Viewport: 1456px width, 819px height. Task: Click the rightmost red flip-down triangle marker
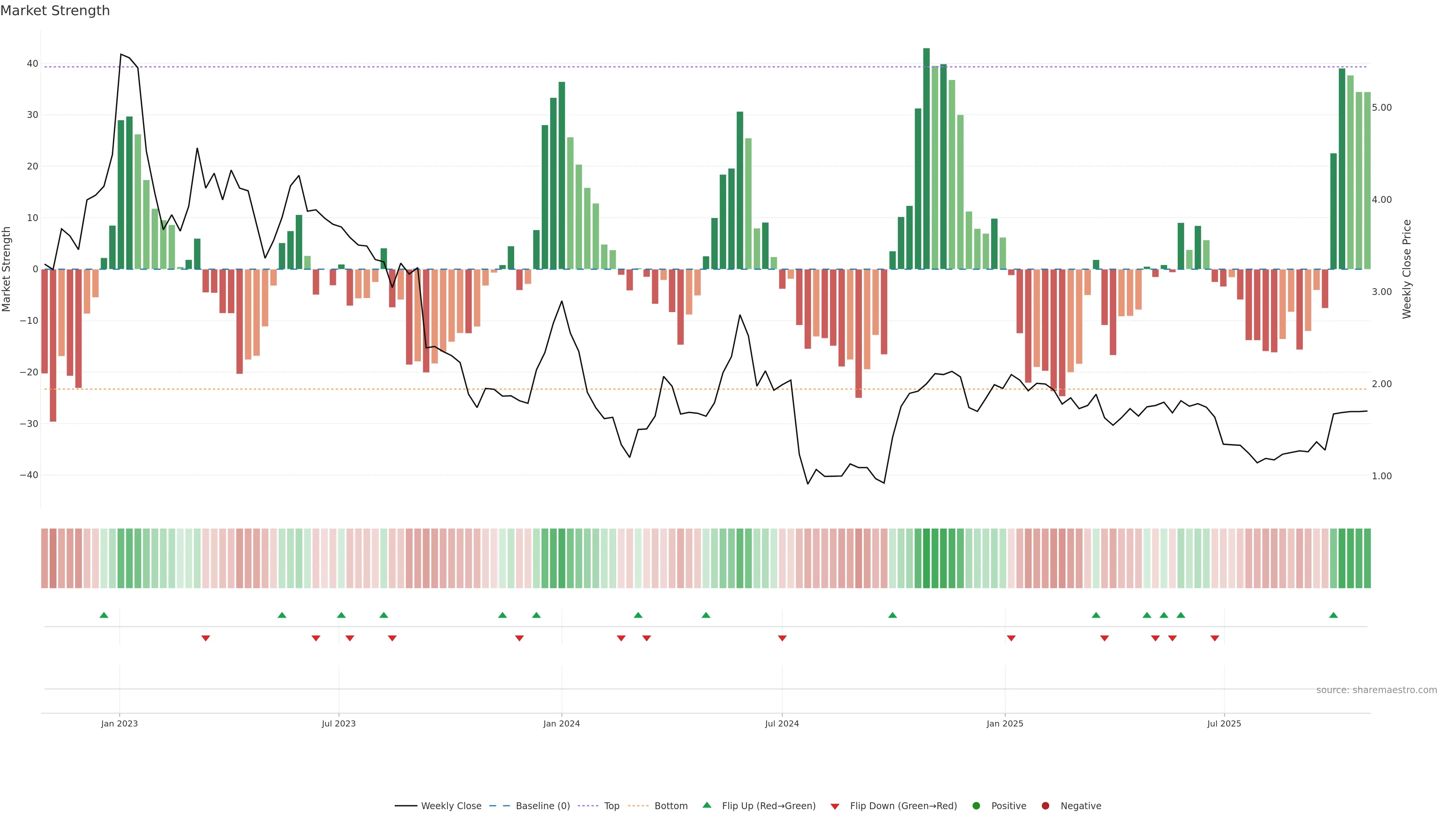pyautogui.click(x=1214, y=638)
